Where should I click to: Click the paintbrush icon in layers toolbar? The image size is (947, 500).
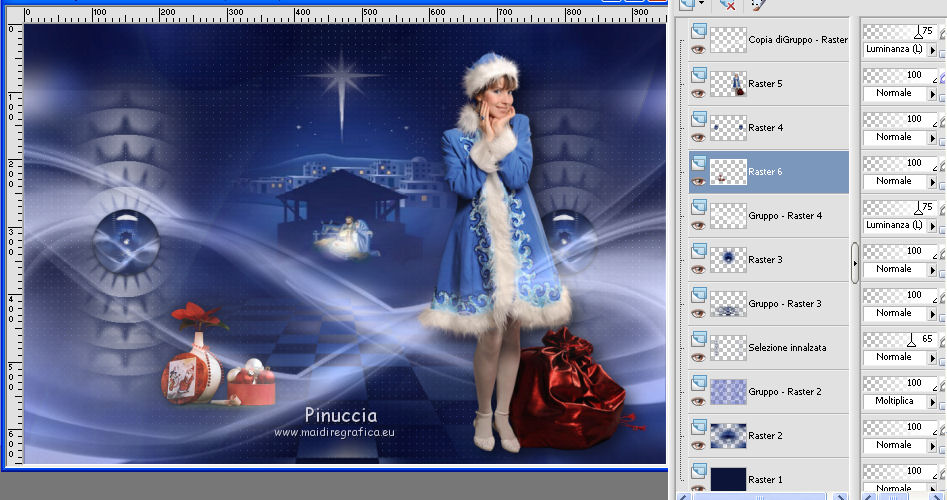click(x=759, y=4)
